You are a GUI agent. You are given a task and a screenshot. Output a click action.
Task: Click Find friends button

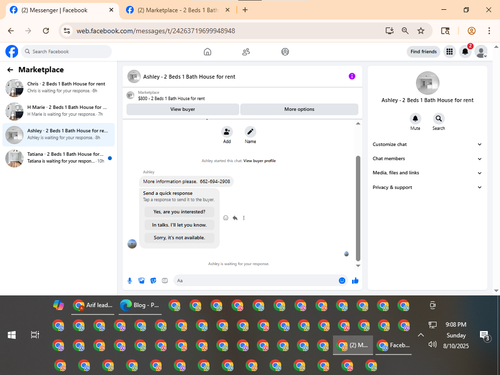[423, 52]
